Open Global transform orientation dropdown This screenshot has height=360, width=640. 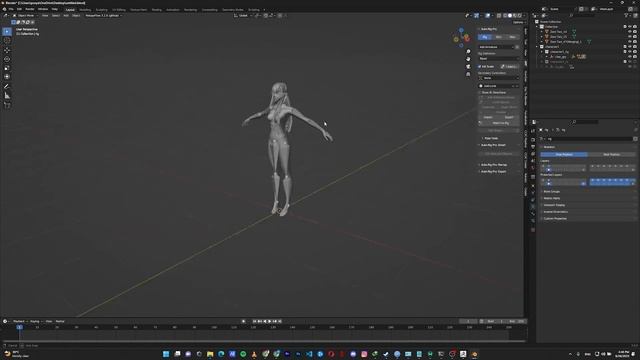tap(242, 16)
